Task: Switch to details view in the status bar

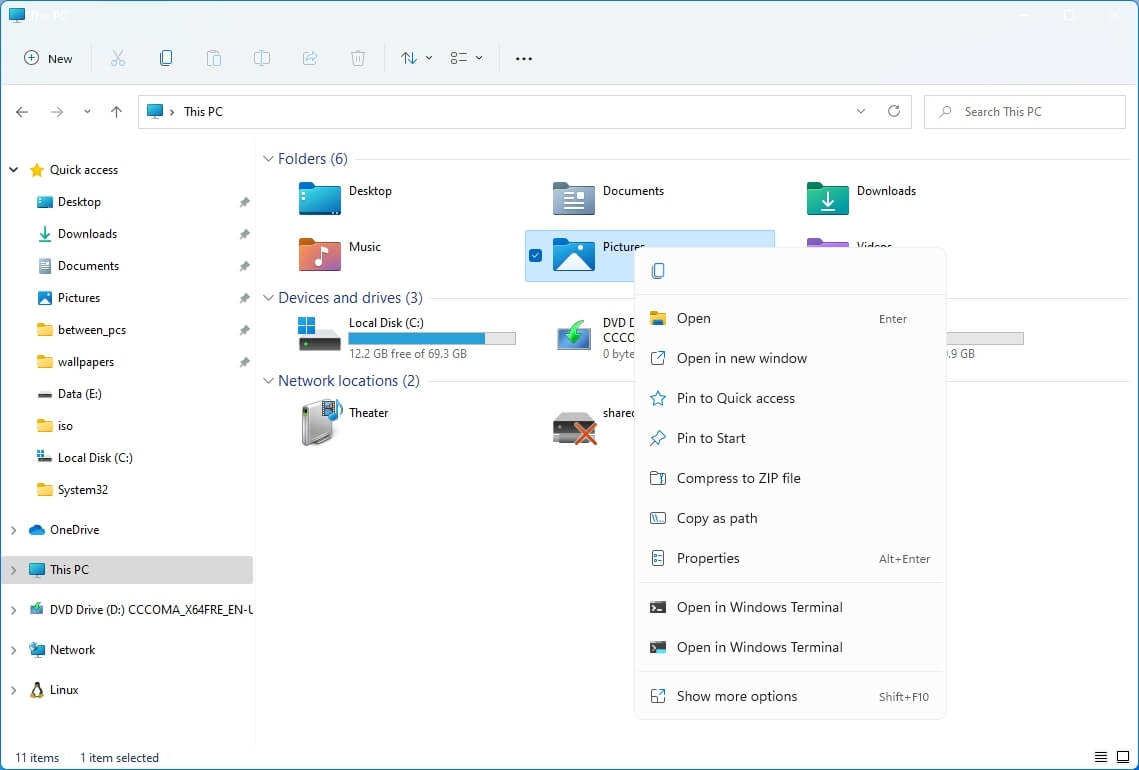Action: coord(1100,757)
